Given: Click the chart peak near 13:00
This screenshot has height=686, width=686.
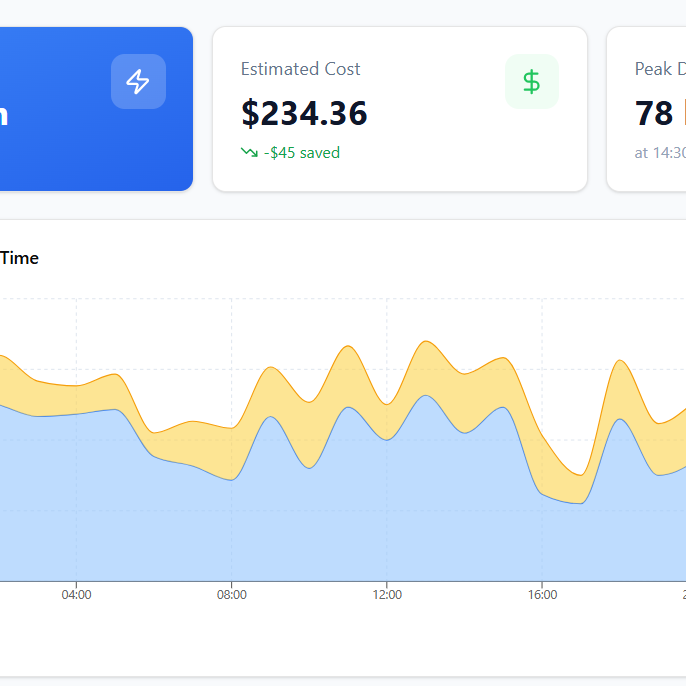Looking at the screenshot, I should (x=427, y=342).
